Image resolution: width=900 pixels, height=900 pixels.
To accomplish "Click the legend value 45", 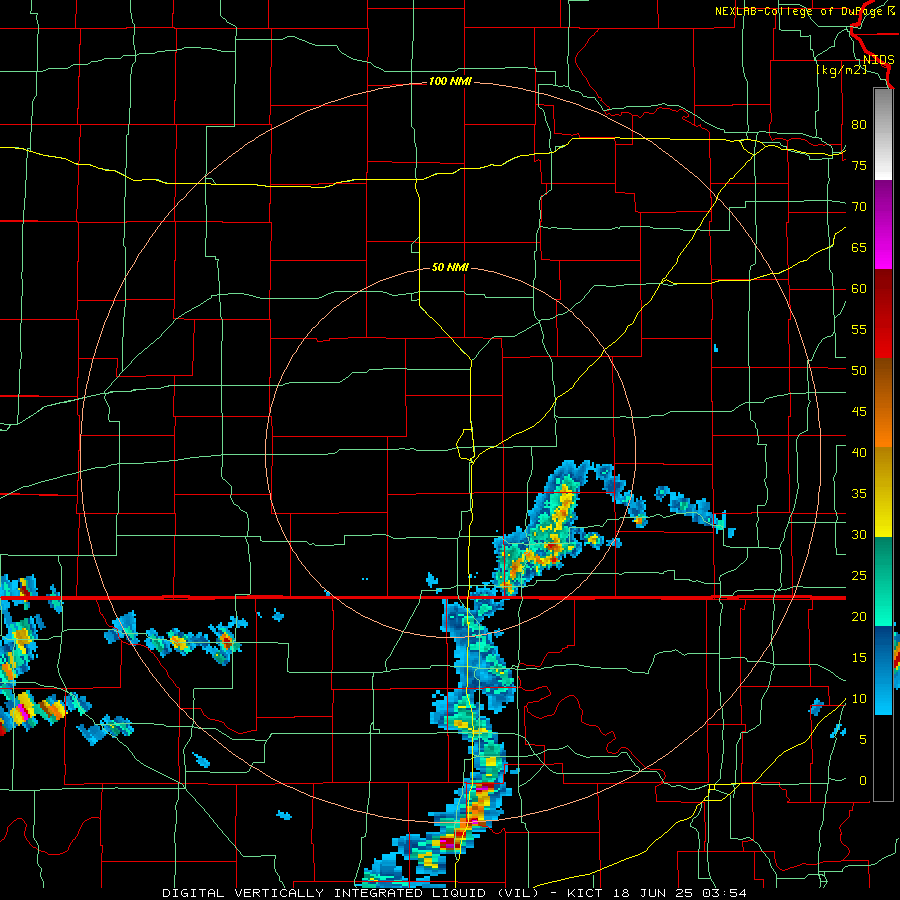I will point(859,412).
